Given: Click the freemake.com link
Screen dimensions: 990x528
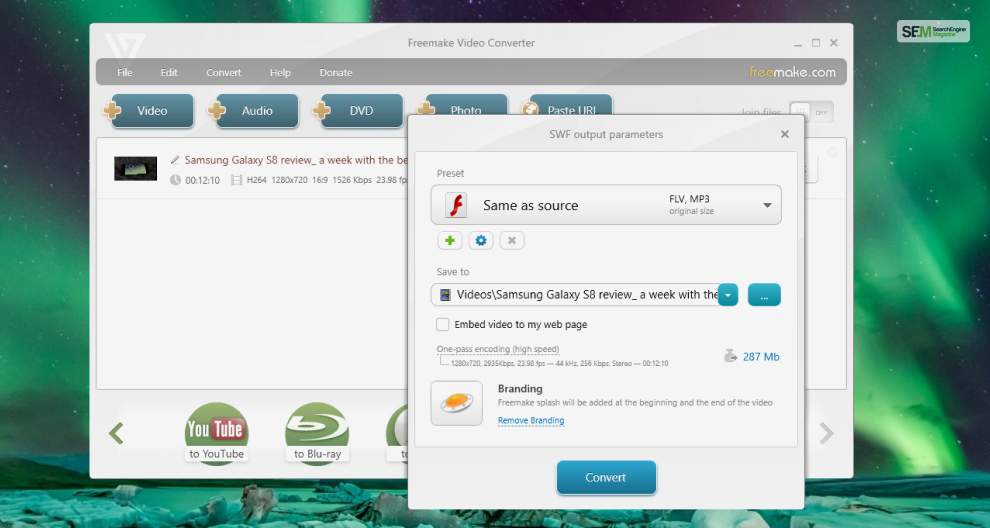Looking at the screenshot, I should [x=792, y=72].
